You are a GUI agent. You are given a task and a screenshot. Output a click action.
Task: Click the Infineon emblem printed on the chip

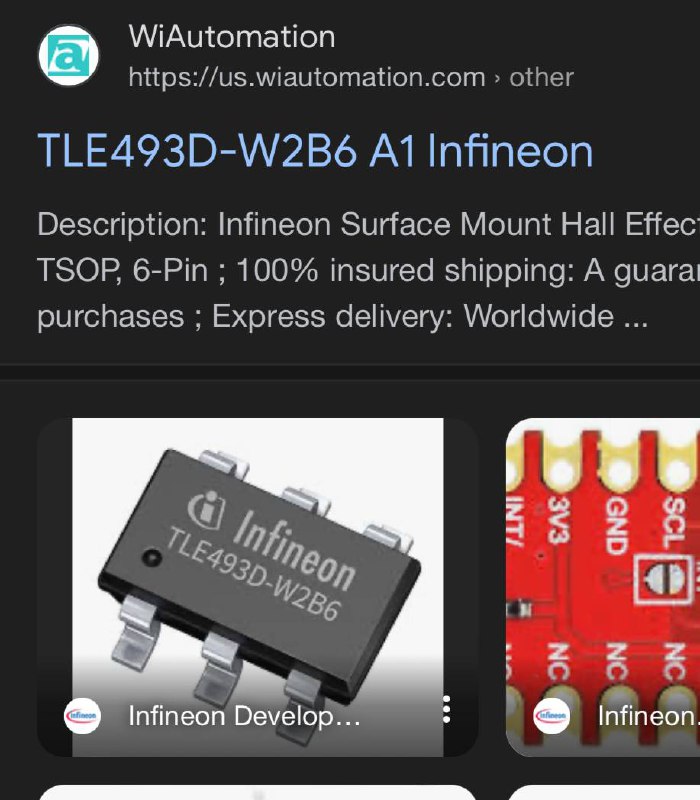click(206, 508)
